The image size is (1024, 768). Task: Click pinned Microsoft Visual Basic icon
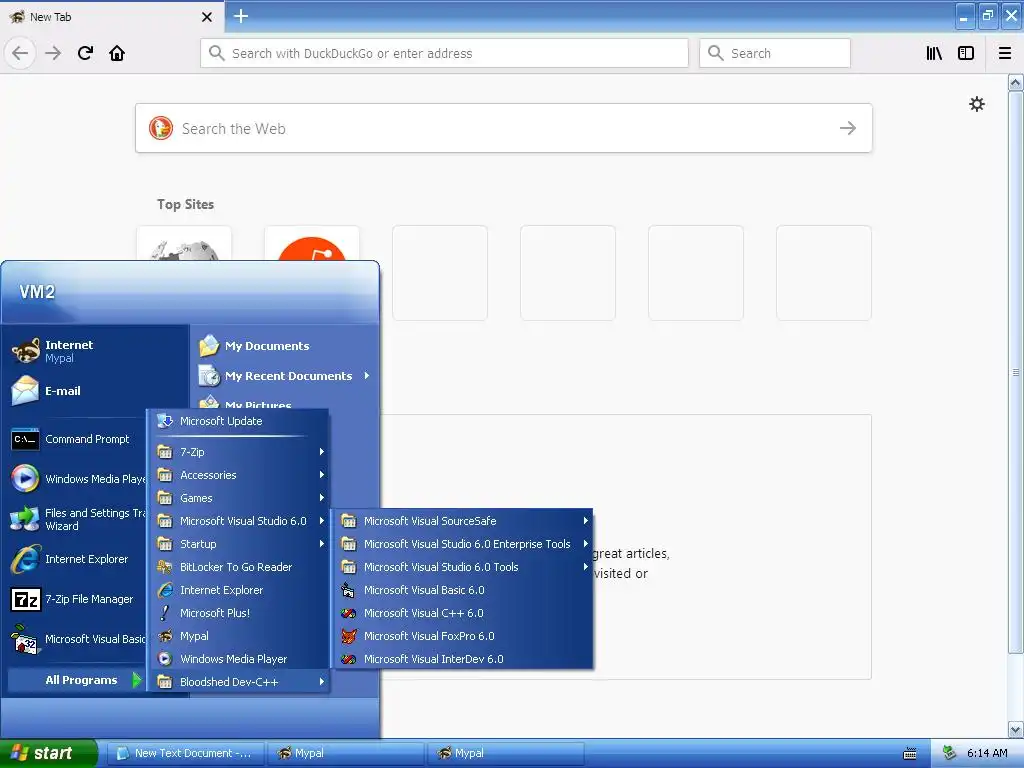click(x=25, y=639)
